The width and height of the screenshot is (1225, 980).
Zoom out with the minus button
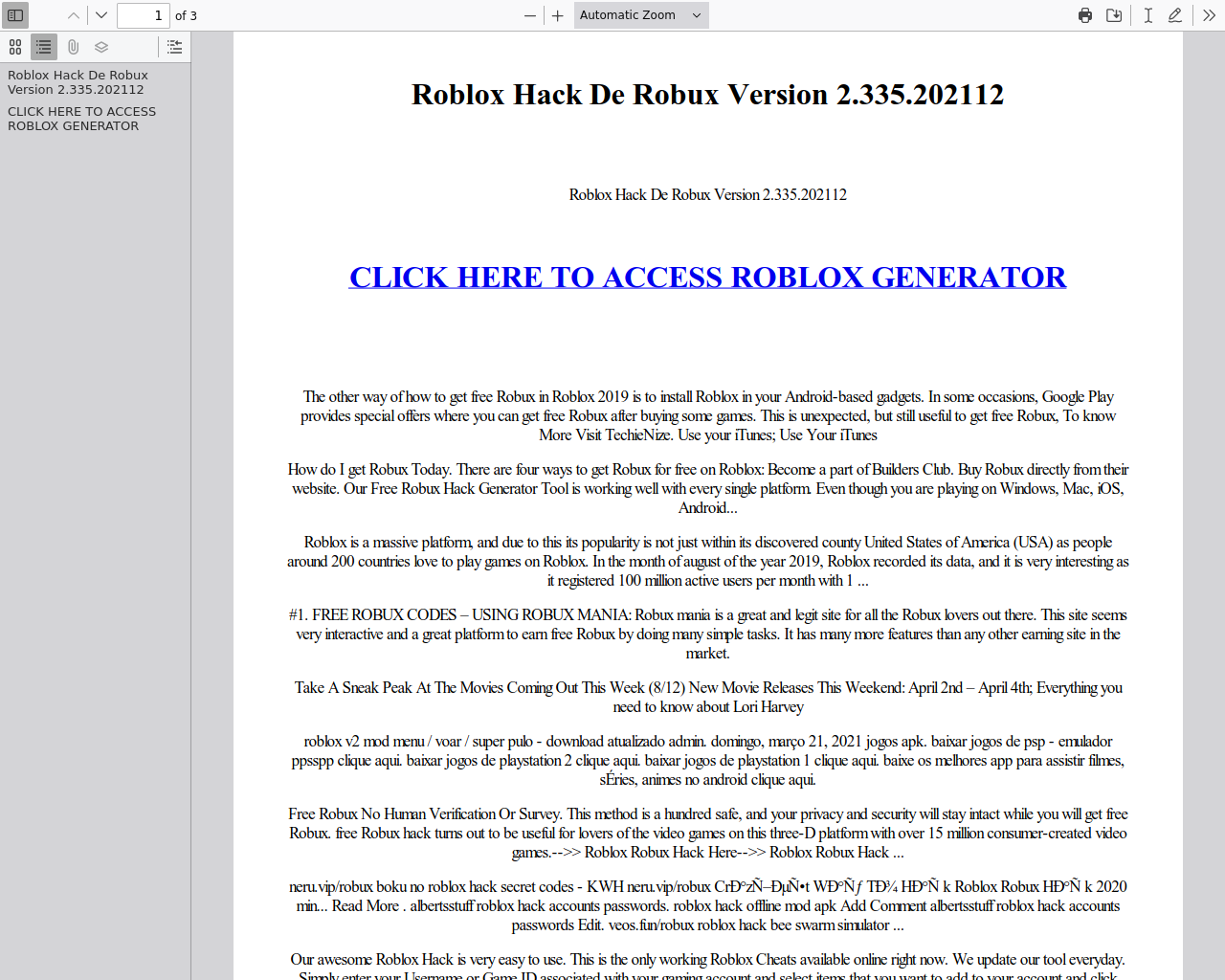(x=530, y=15)
